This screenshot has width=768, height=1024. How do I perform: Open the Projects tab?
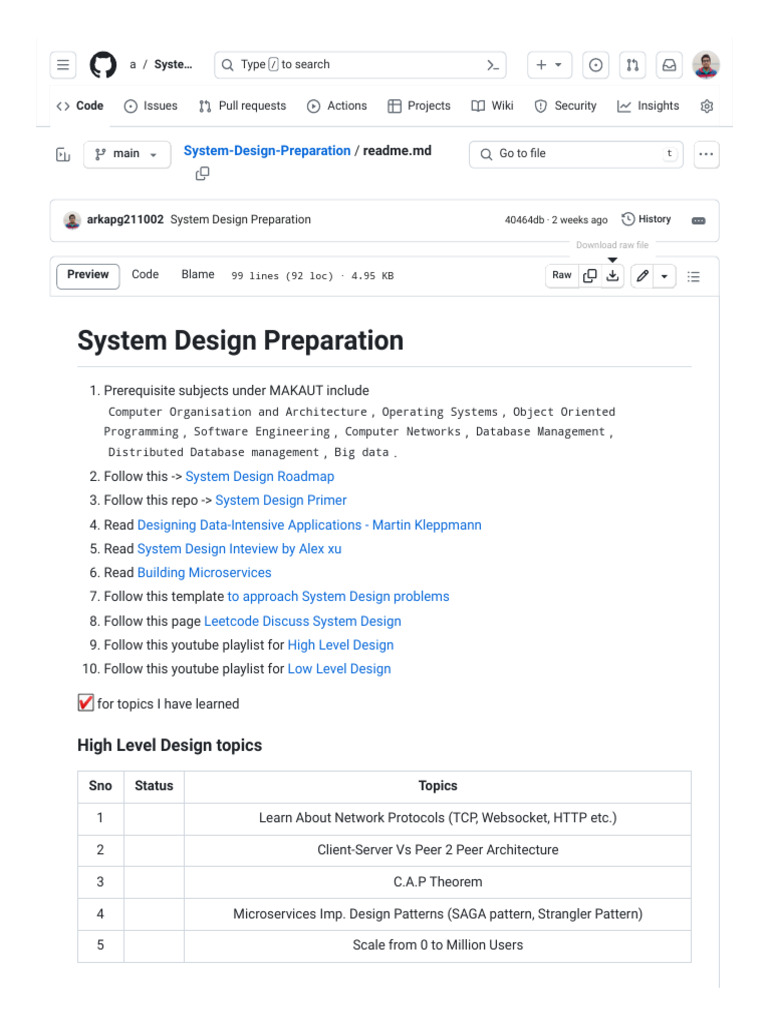point(419,106)
